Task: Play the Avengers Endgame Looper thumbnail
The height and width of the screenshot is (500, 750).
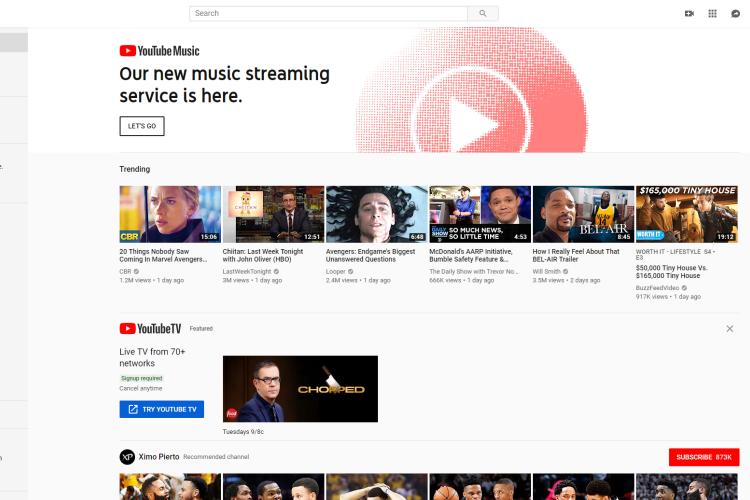Action: pos(376,214)
